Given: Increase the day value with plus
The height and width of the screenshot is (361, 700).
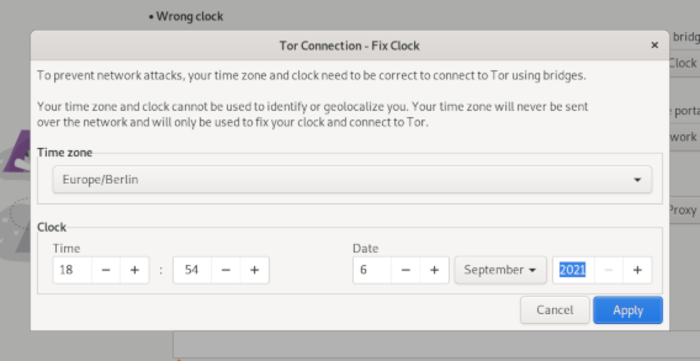Looking at the screenshot, I should pos(434,270).
